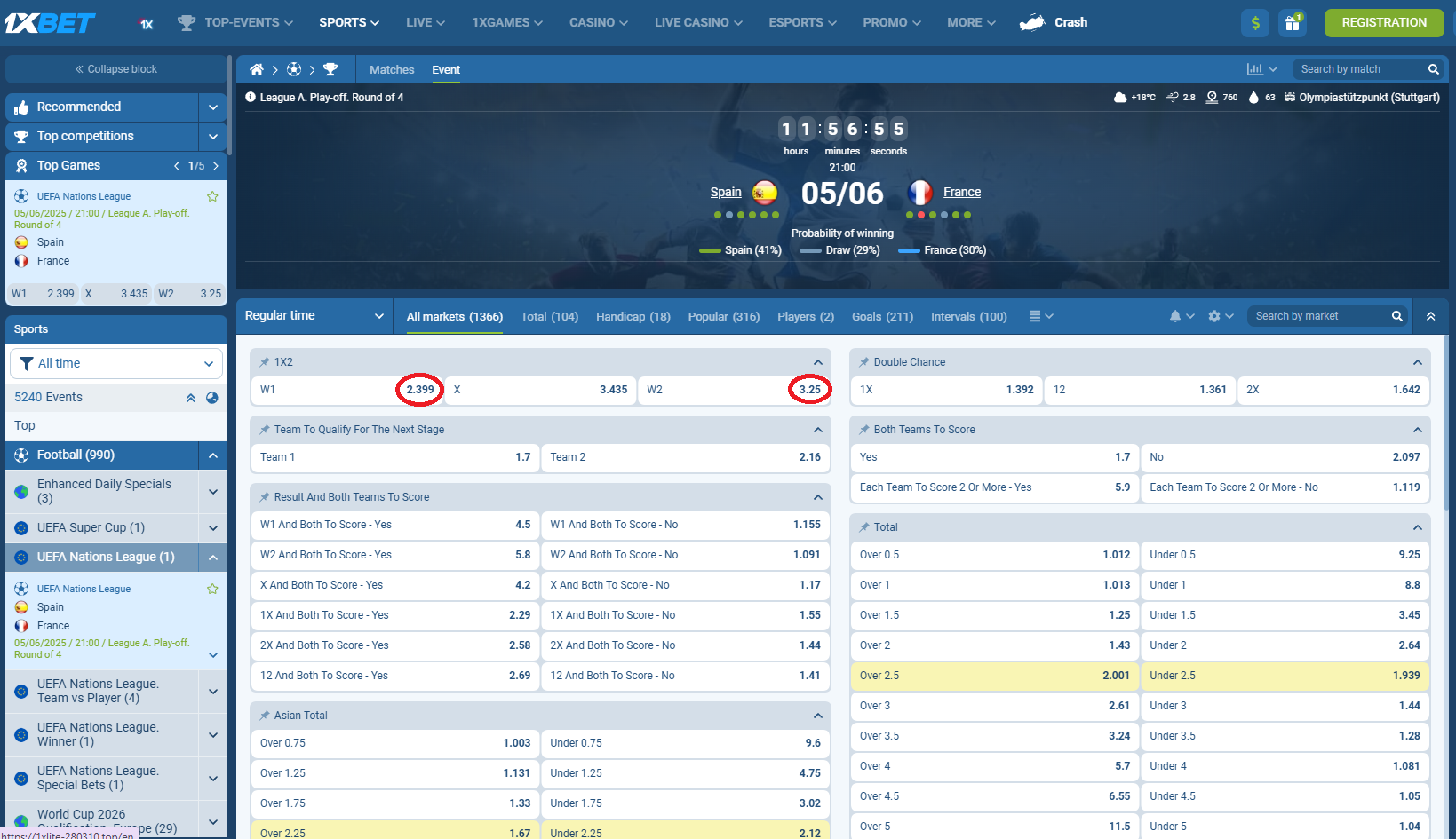
Task: Open the LIVE menu
Action: 426,22
